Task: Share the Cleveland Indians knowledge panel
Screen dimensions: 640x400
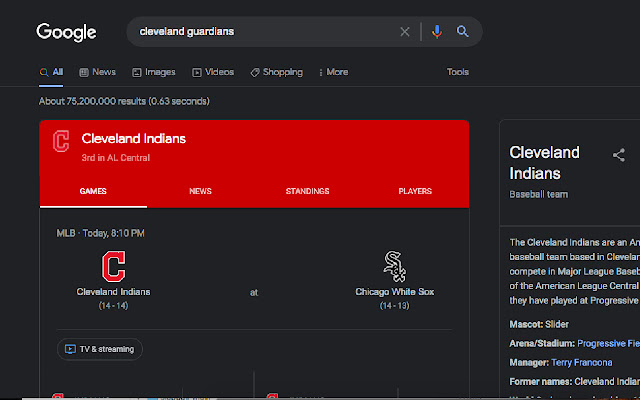Action: (x=619, y=155)
